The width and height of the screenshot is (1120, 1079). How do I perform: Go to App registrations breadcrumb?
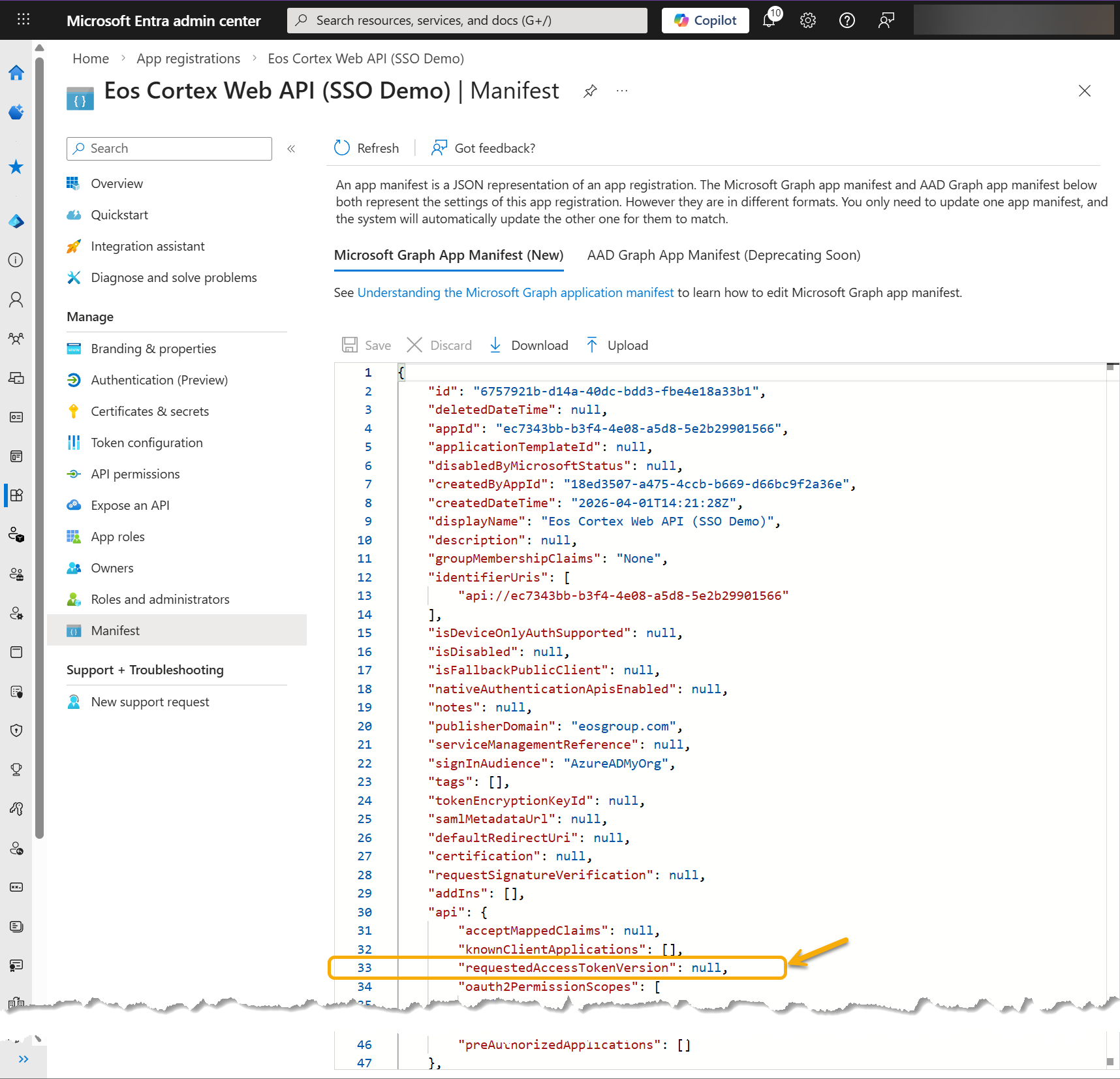(x=188, y=59)
